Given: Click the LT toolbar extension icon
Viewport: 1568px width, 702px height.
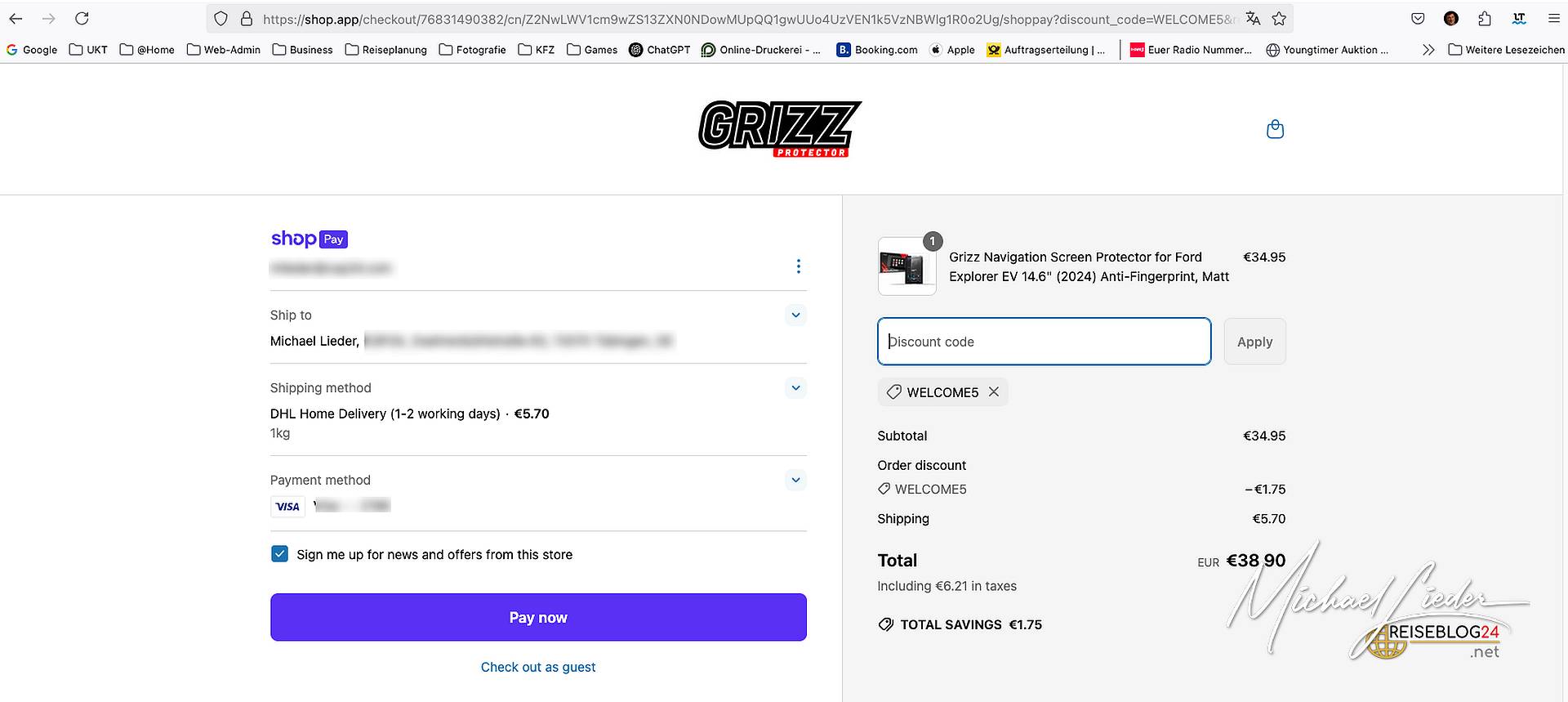Looking at the screenshot, I should 1519,19.
